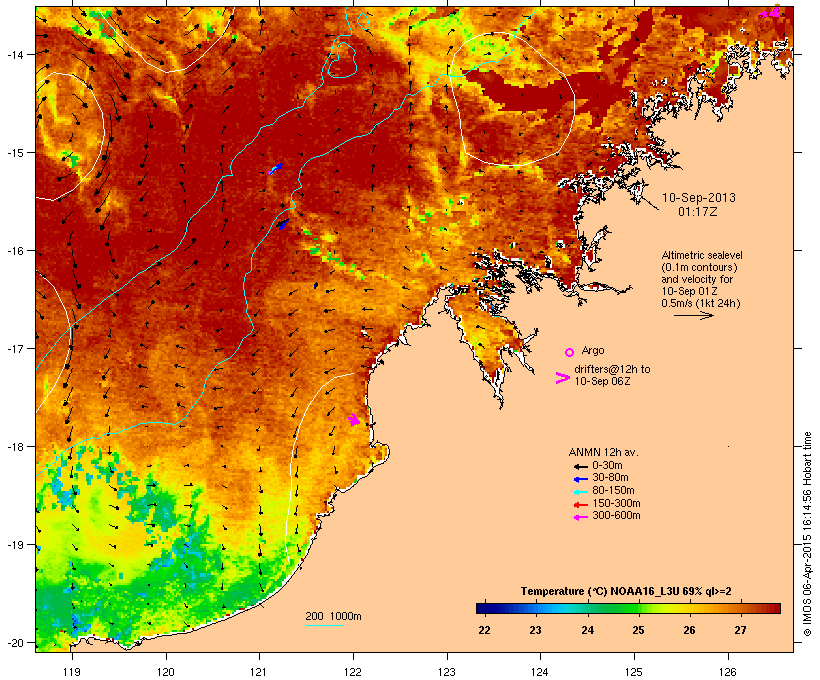This screenshot has width=820, height=680.
Task: Click the 'ANMN 12h av.' heading
Action: 603,452
